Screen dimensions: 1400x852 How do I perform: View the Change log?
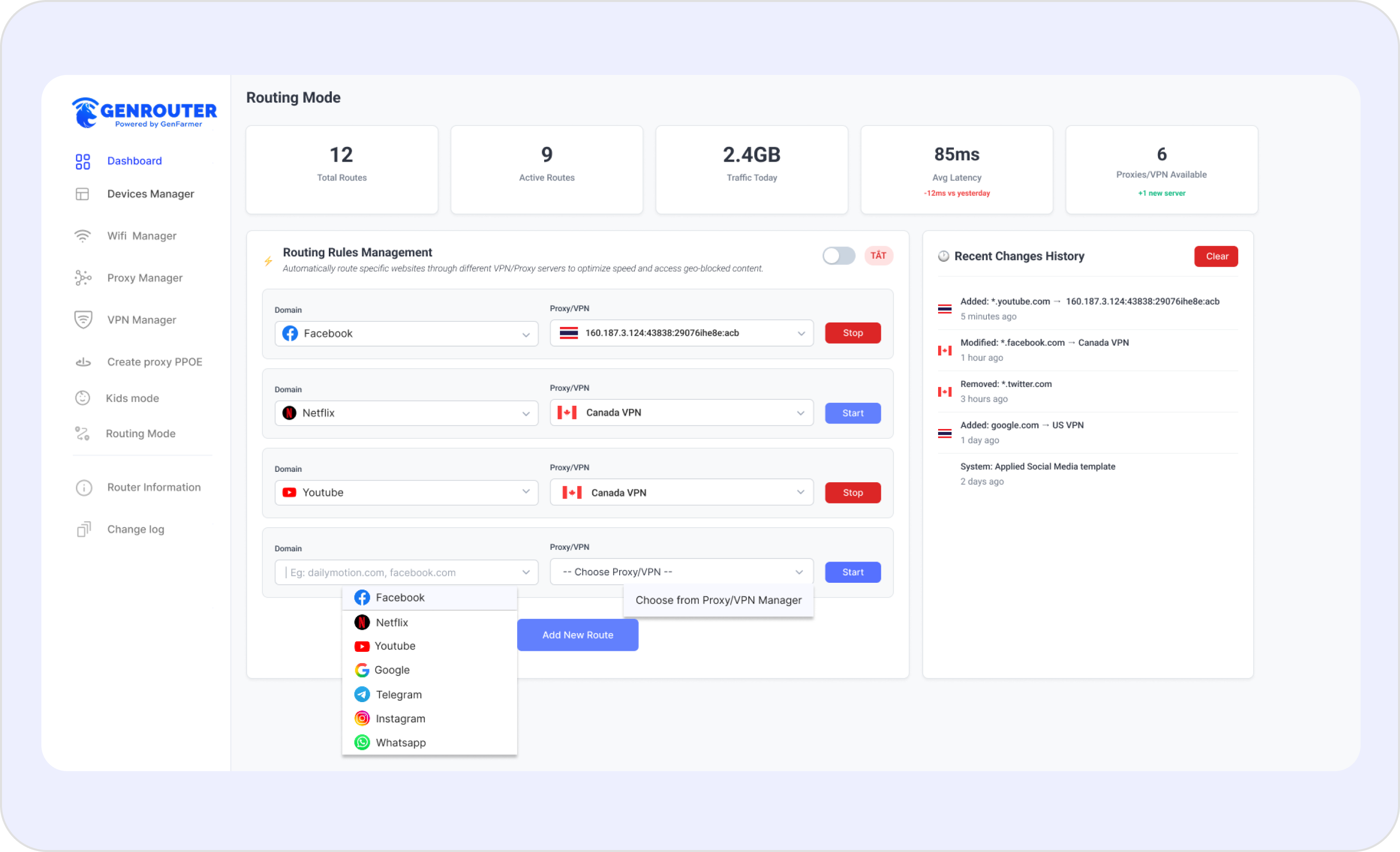[135, 529]
